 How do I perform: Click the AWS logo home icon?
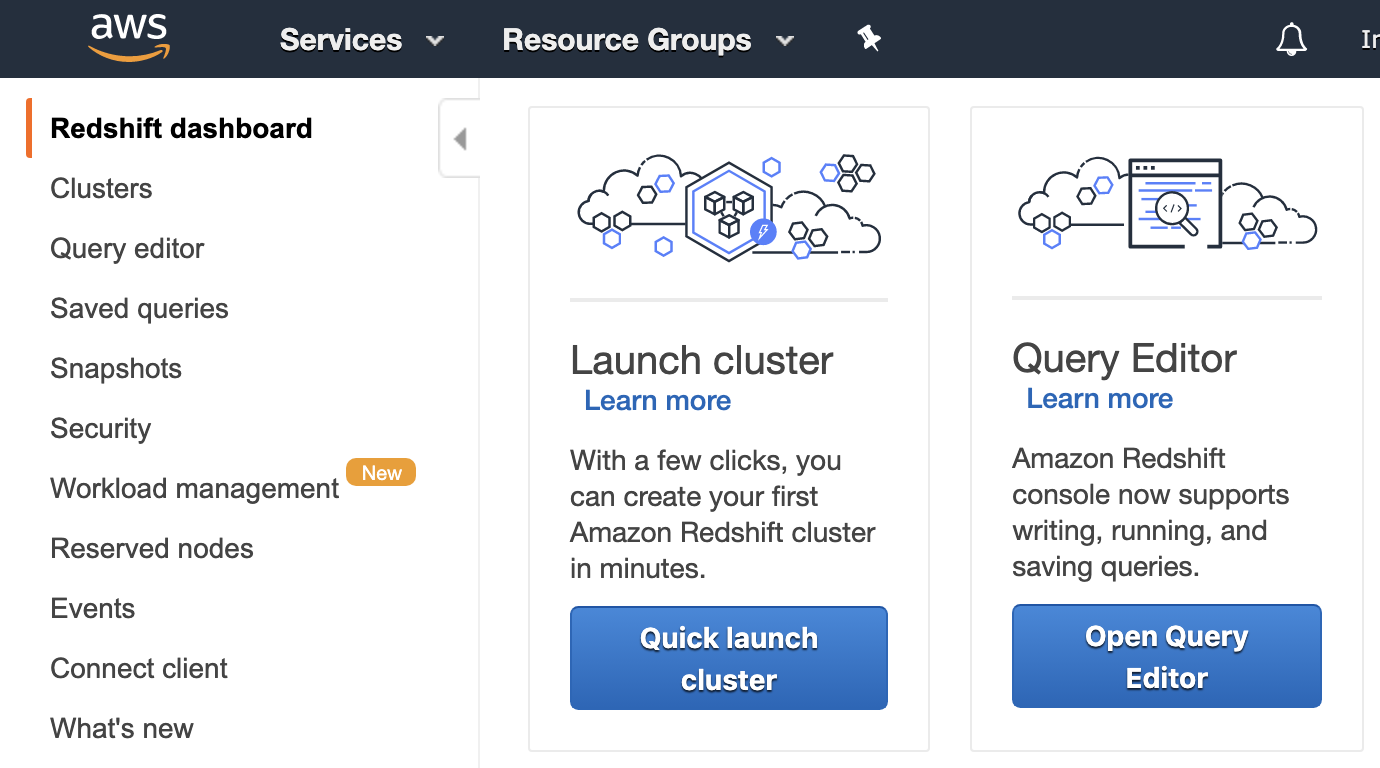click(x=129, y=38)
